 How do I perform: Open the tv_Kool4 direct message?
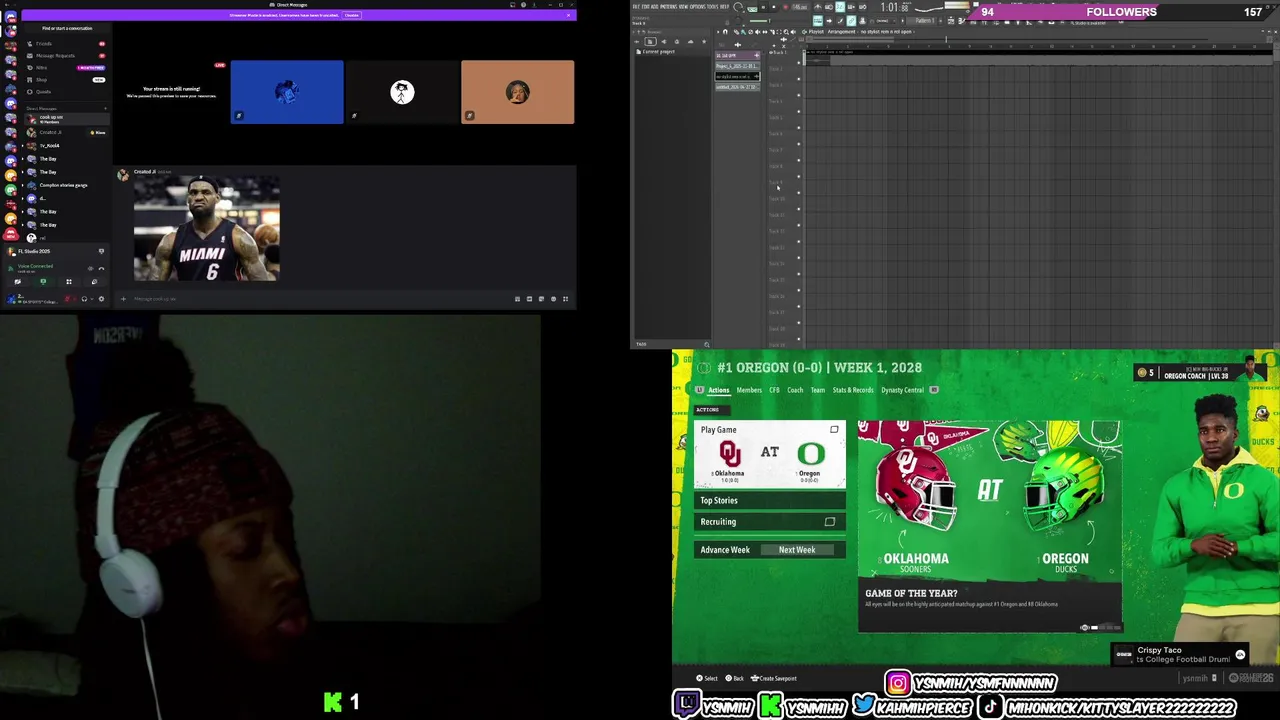67,145
